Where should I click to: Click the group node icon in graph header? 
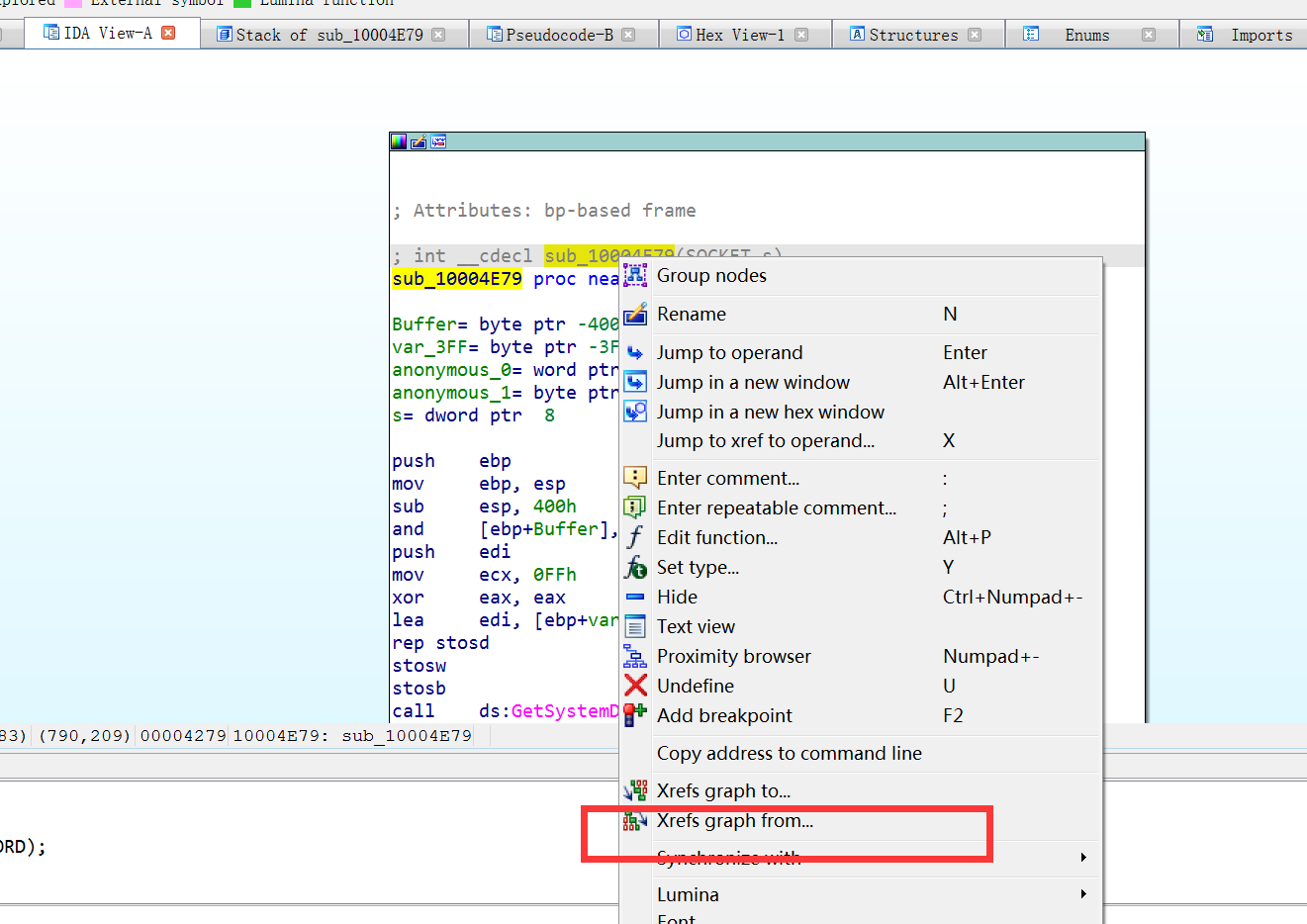point(438,141)
